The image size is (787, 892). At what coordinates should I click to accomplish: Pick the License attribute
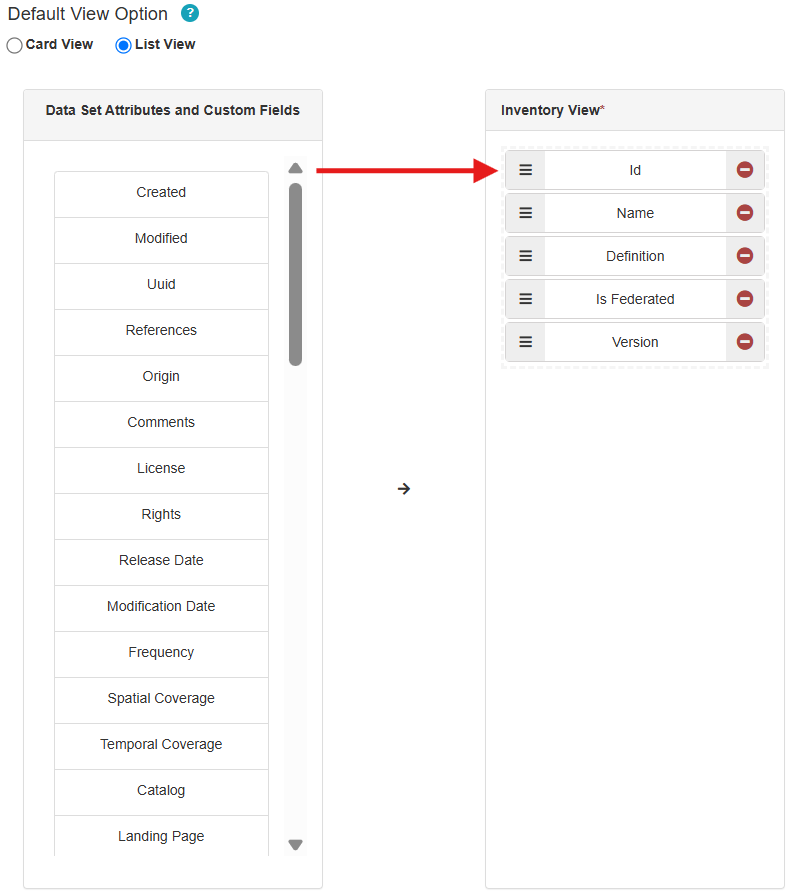click(161, 469)
